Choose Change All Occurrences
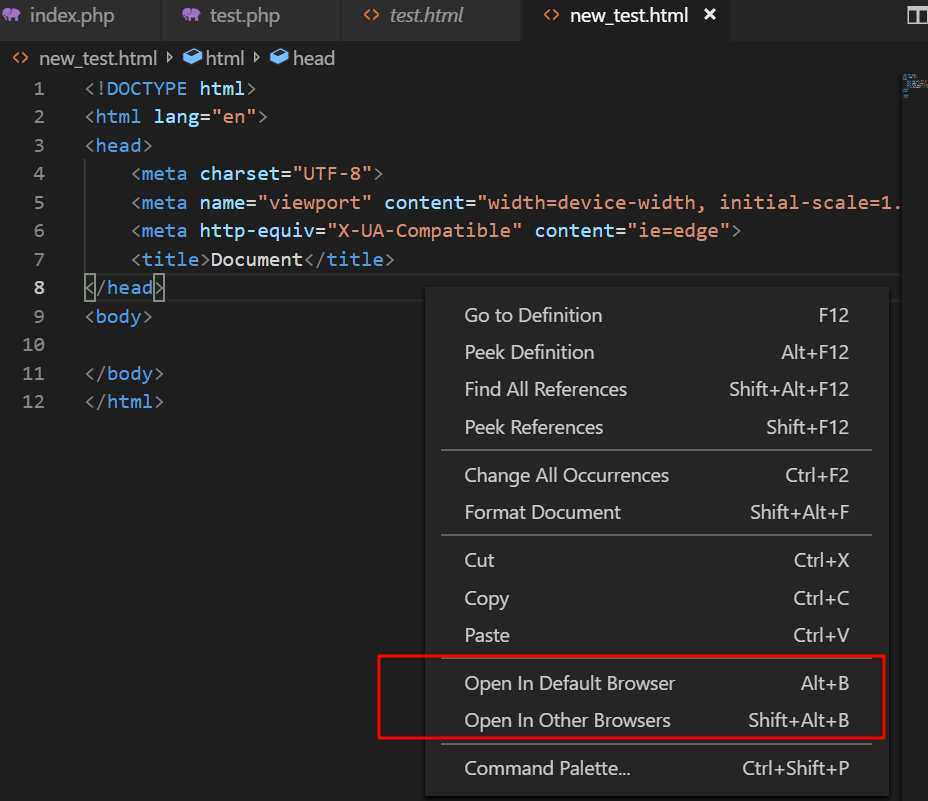 (x=656, y=475)
